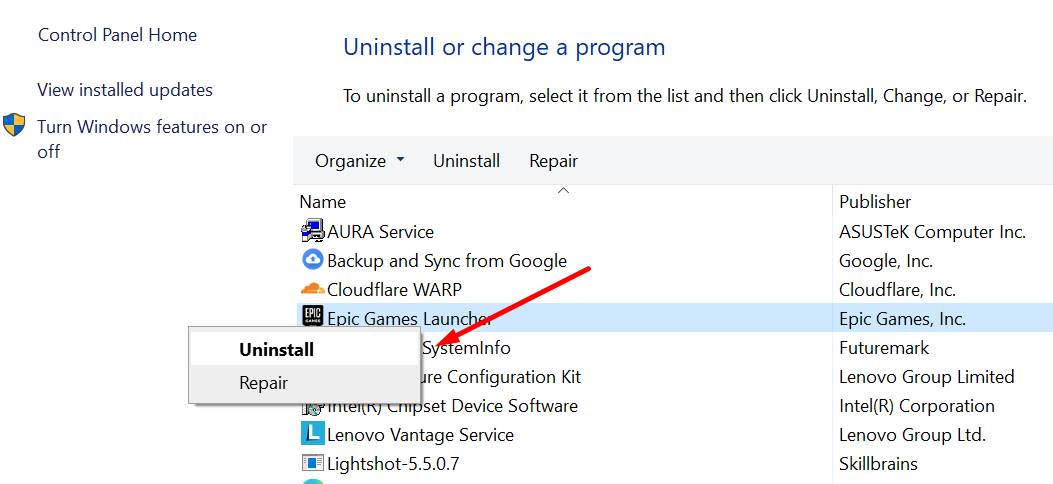1053x484 pixels.
Task: Click the Lightshot-5.5.0.7 program icon
Action: point(312,464)
